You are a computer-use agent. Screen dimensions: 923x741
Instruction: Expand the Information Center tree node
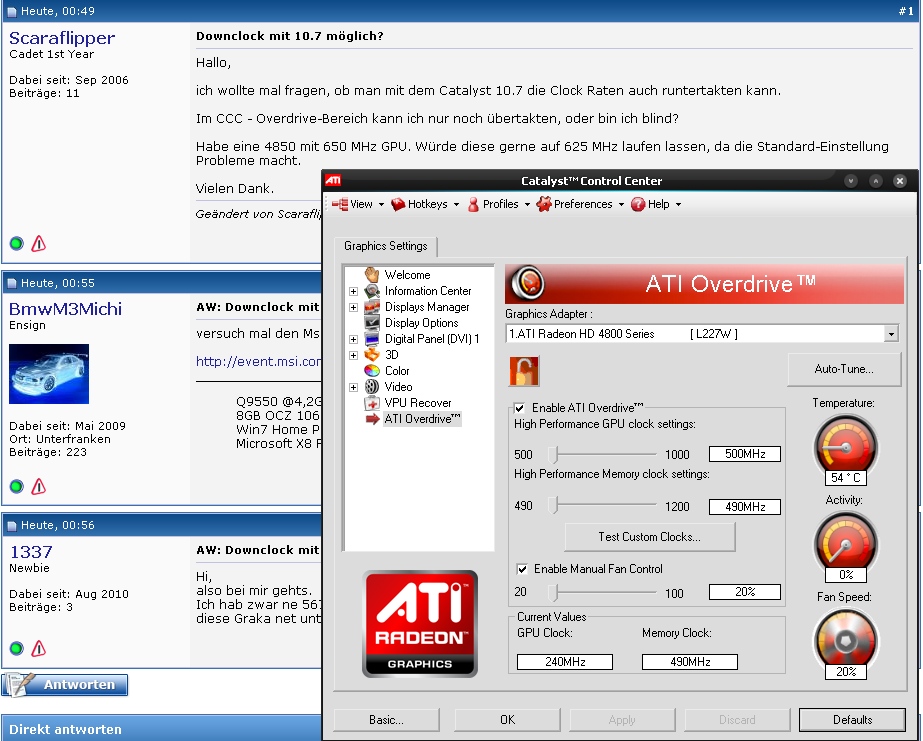coord(353,291)
